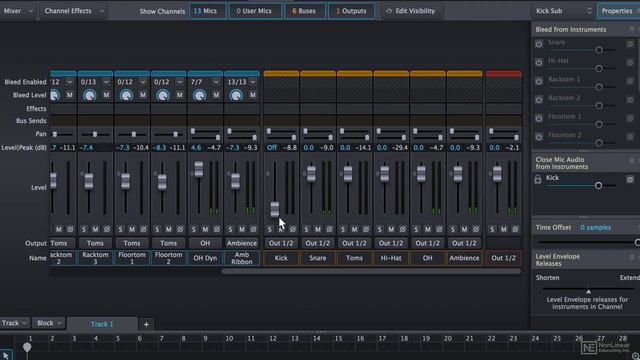640x360 pixels.
Task: Mute bleed on Racktom 3 channel
Action: click(x=106, y=95)
